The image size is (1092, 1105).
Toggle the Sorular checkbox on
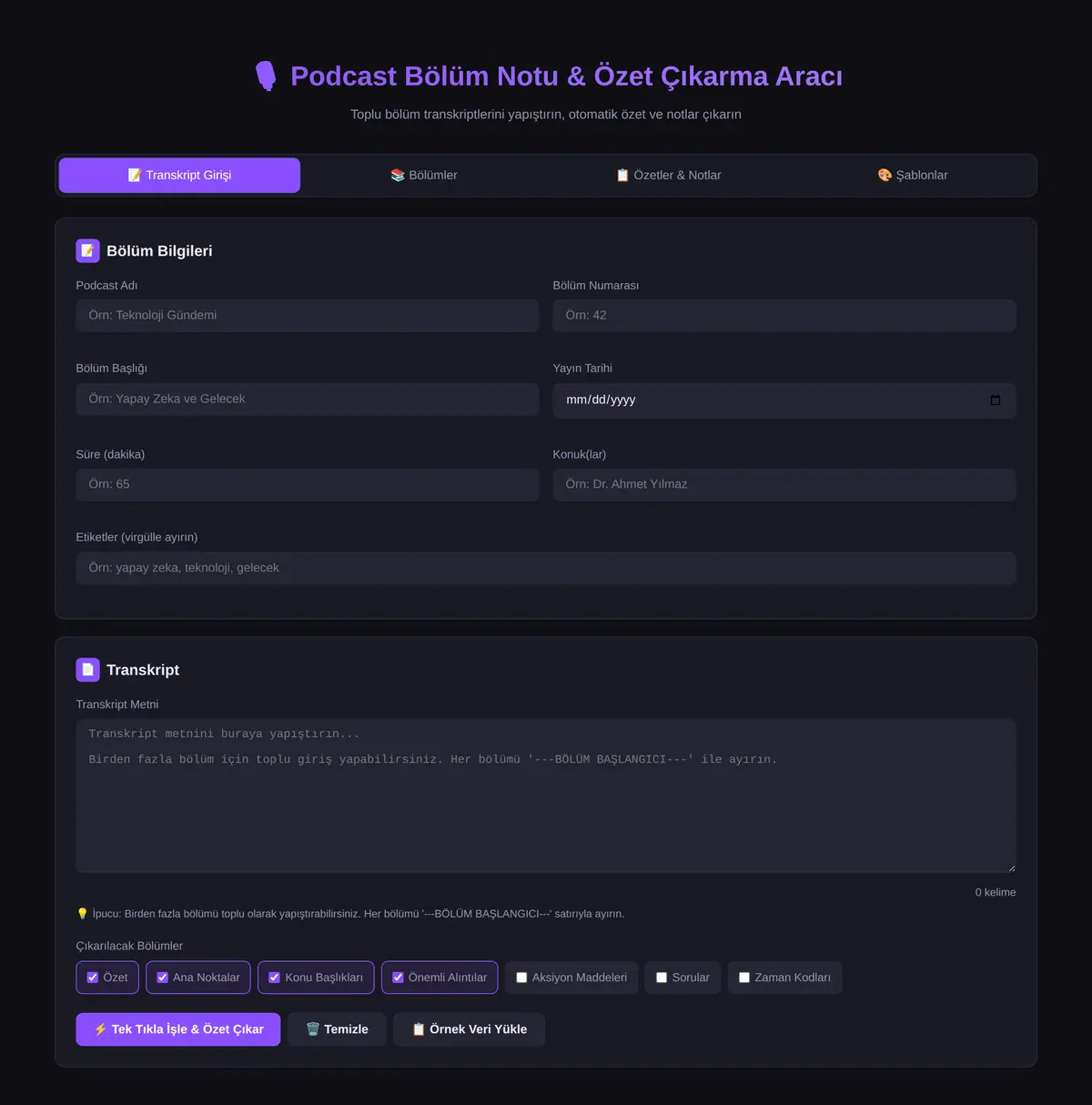pyautogui.click(x=662, y=978)
